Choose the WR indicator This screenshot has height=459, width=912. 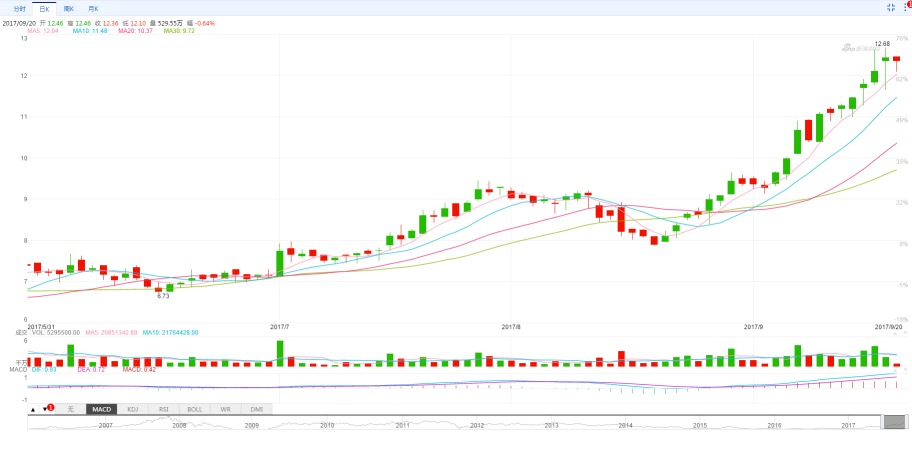click(226, 409)
